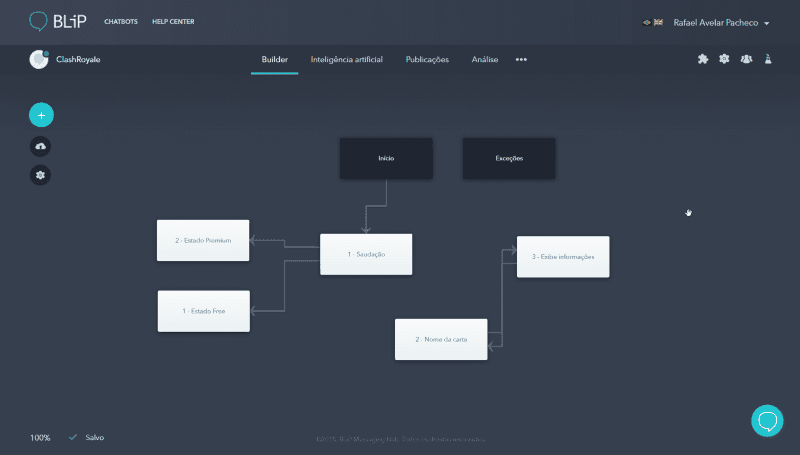Select the Exceções block
Viewport: 800px width, 455px height.
[x=509, y=159]
